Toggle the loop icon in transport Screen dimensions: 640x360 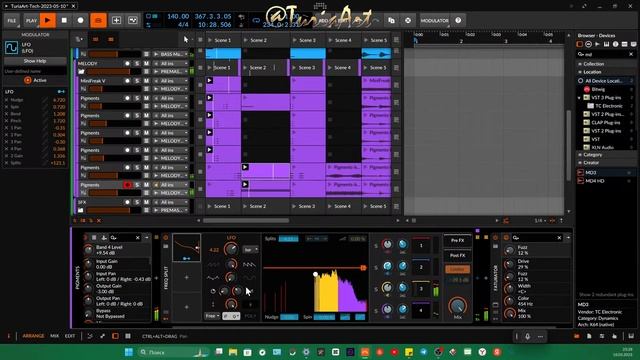tap(256, 20)
